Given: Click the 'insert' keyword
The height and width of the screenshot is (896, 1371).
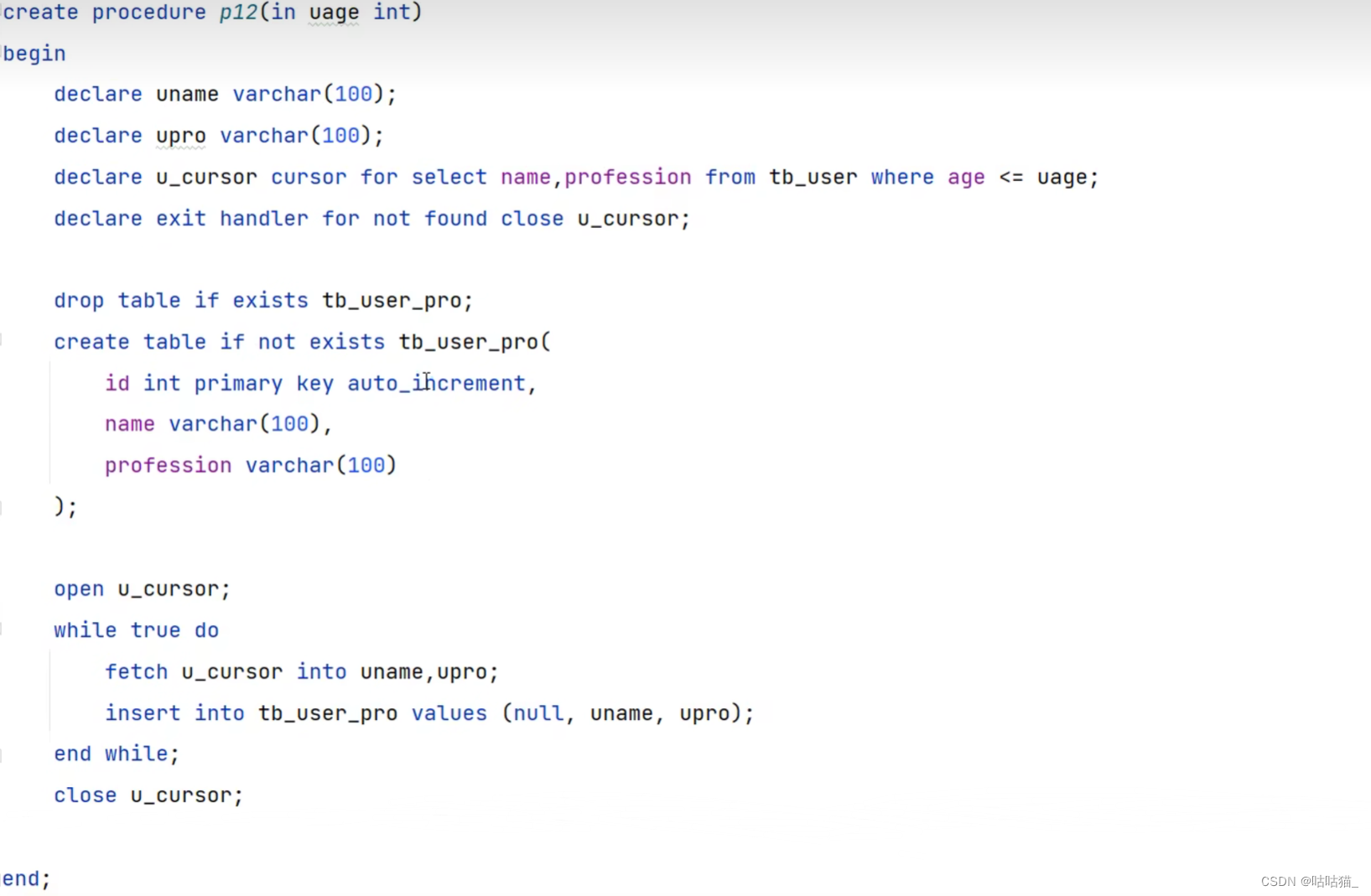Looking at the screenshot, I should (x=143, y=713).
